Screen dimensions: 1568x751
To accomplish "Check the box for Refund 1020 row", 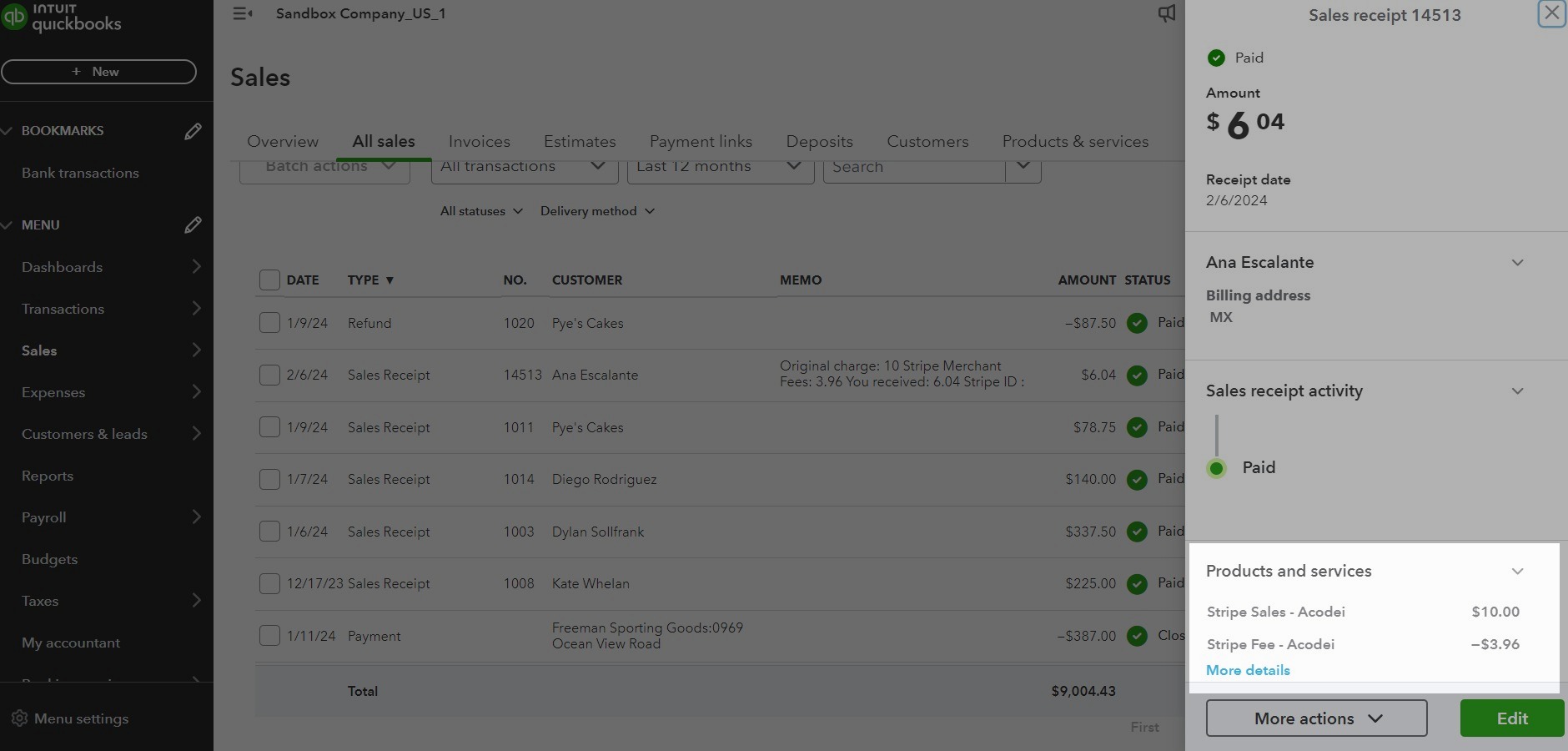I will (269, 323).
